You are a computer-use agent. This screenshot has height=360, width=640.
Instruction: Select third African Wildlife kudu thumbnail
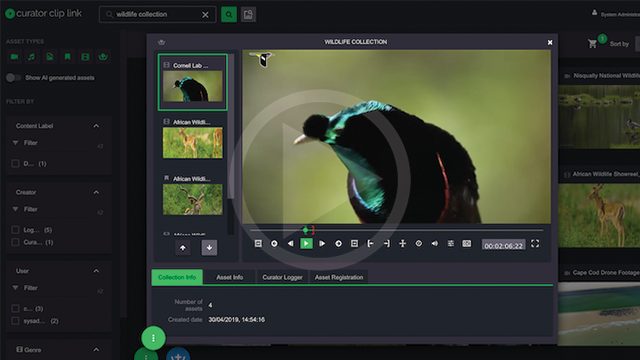(193, 199)
